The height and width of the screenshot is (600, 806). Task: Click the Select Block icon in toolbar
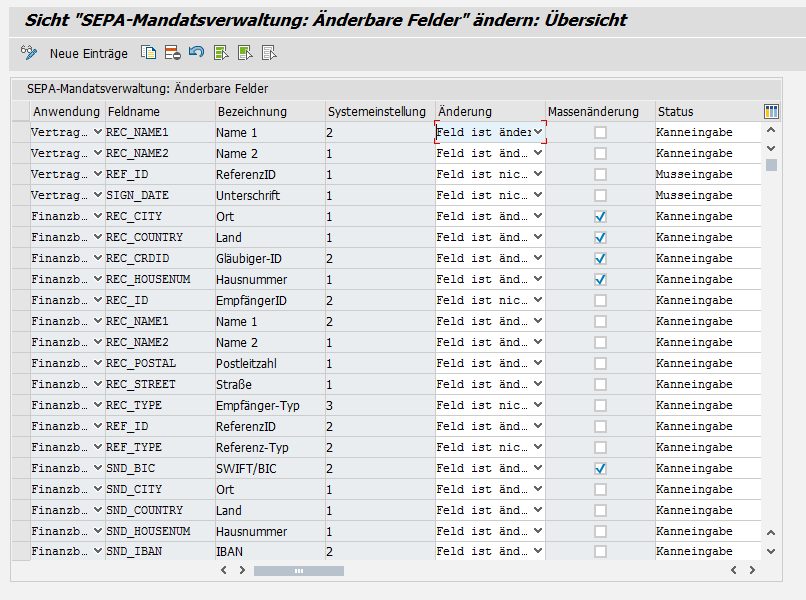(x=245, y=53)
